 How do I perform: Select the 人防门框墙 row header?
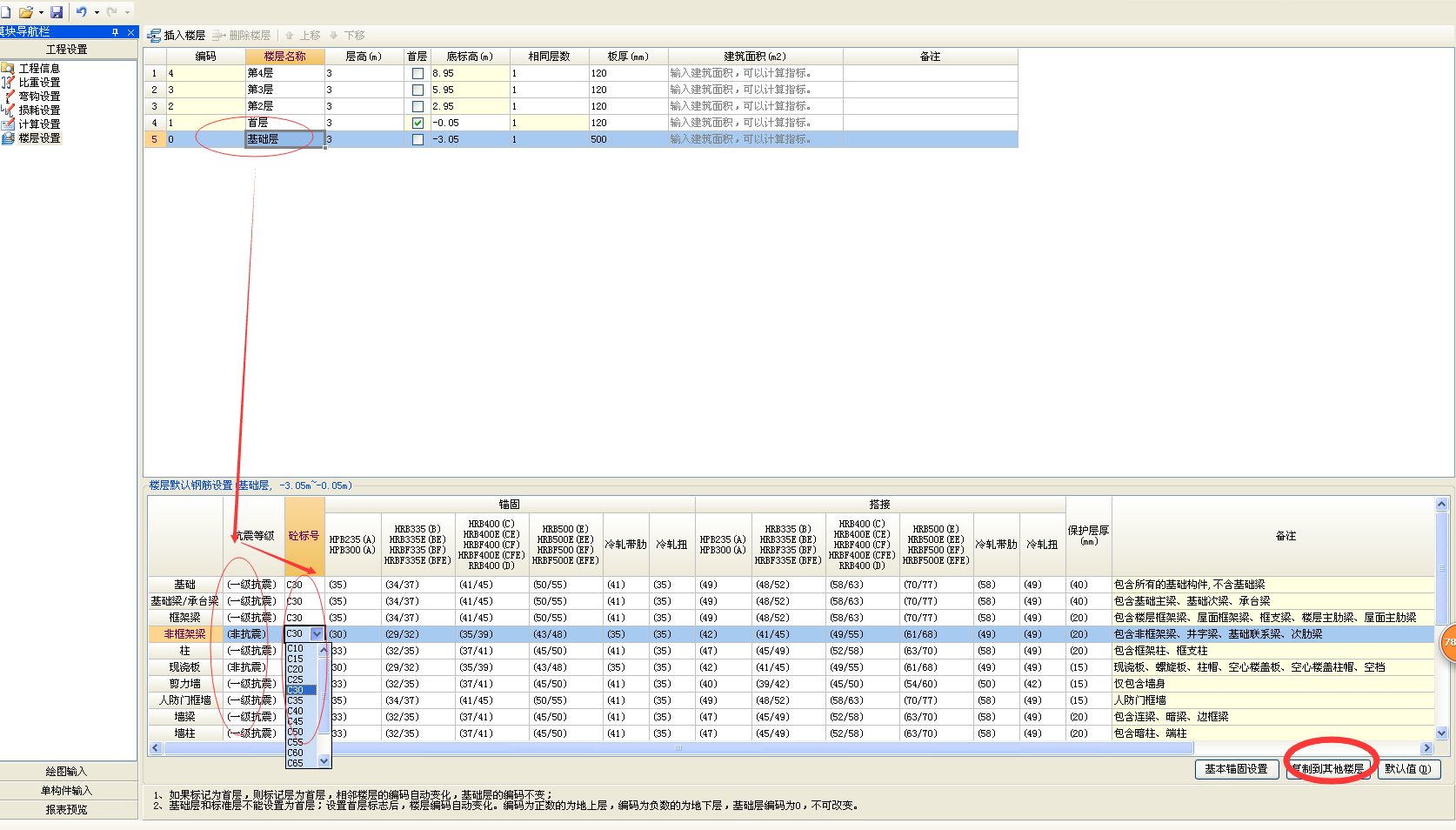[x=185, y=700]
